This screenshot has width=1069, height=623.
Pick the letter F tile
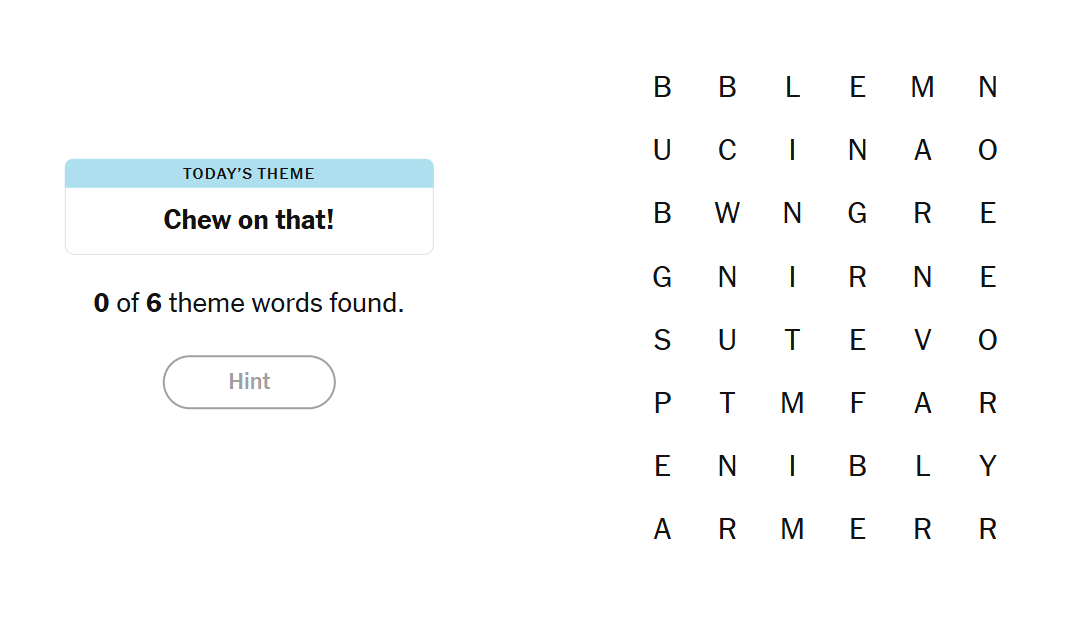coord(857,403)
